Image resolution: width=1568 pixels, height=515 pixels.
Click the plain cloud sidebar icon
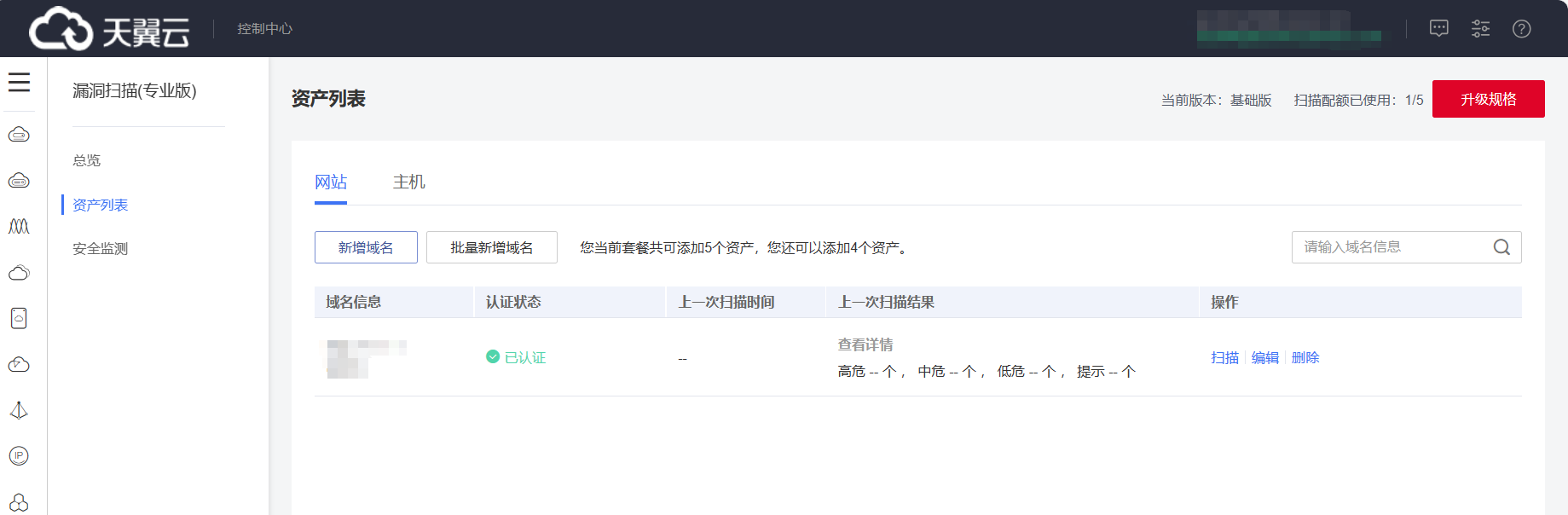tap(19, 273)
